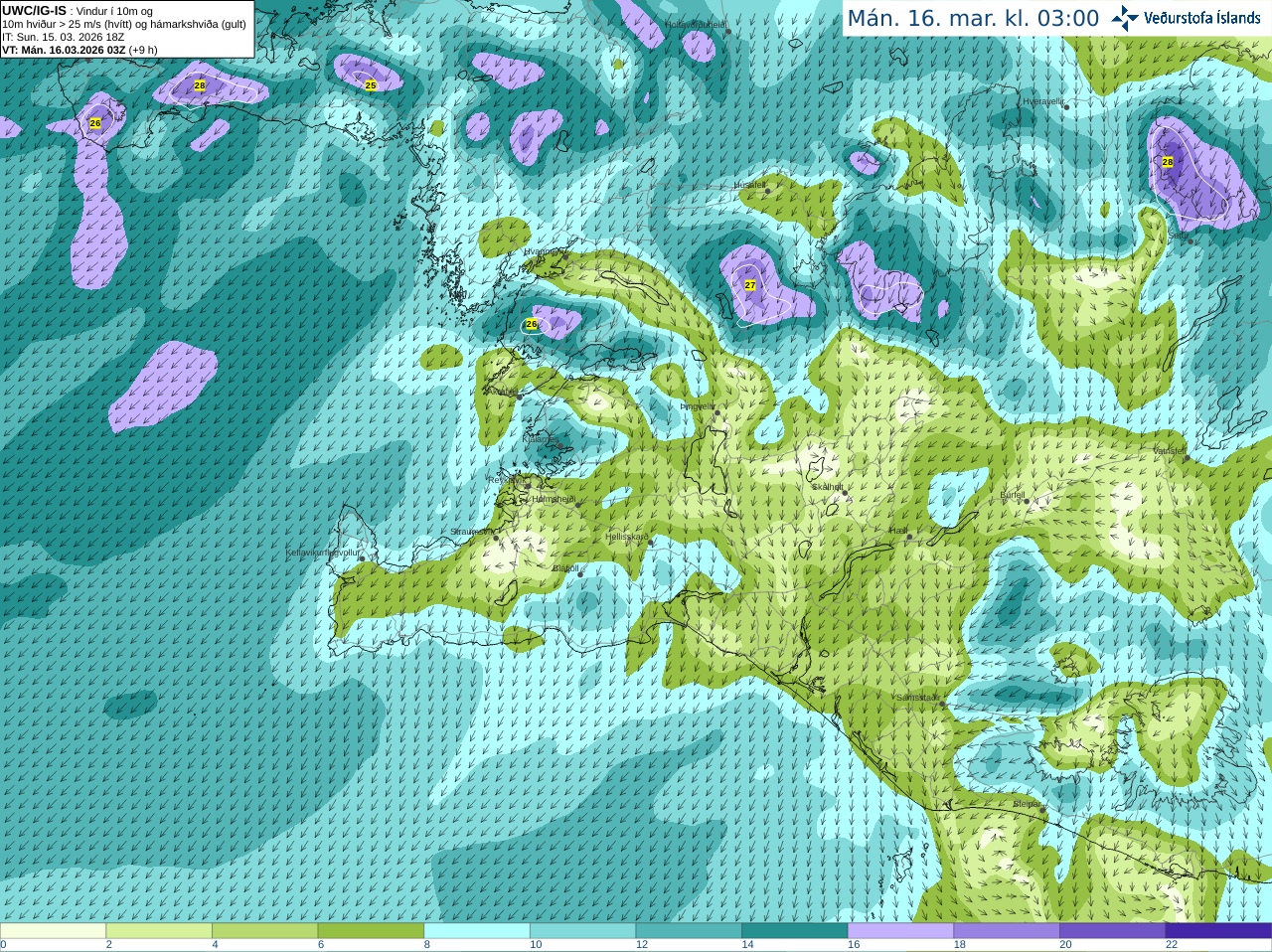The height and width of the screenshot is (952, 1272).
Task: Select the 18–20 m/s legend color
Action: click(x=1007, y=931)
